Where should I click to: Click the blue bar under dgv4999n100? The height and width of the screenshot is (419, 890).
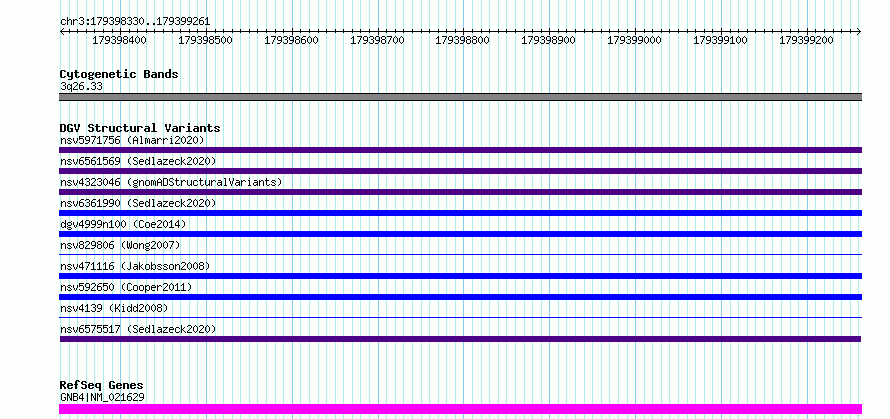click(460, 234)
